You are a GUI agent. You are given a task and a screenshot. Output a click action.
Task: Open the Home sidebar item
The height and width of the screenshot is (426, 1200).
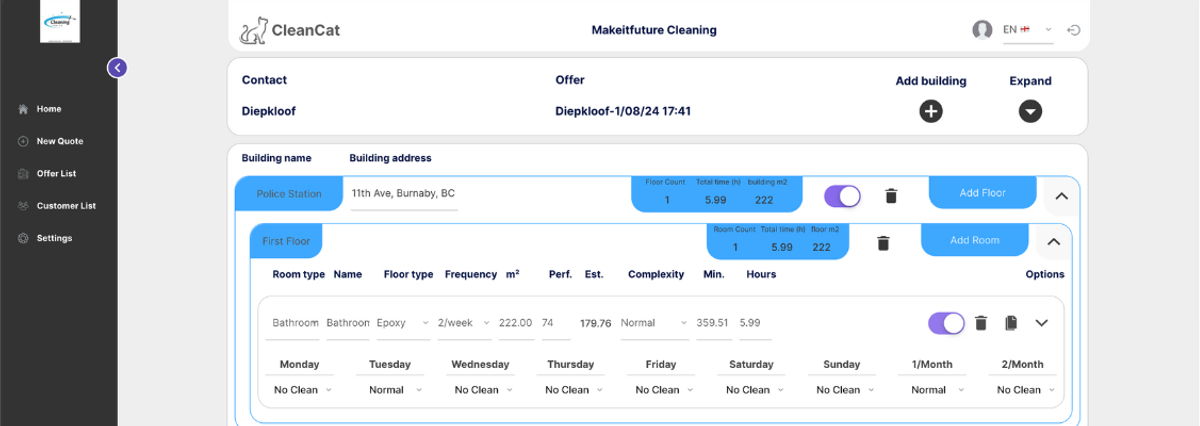click(49, 109)
